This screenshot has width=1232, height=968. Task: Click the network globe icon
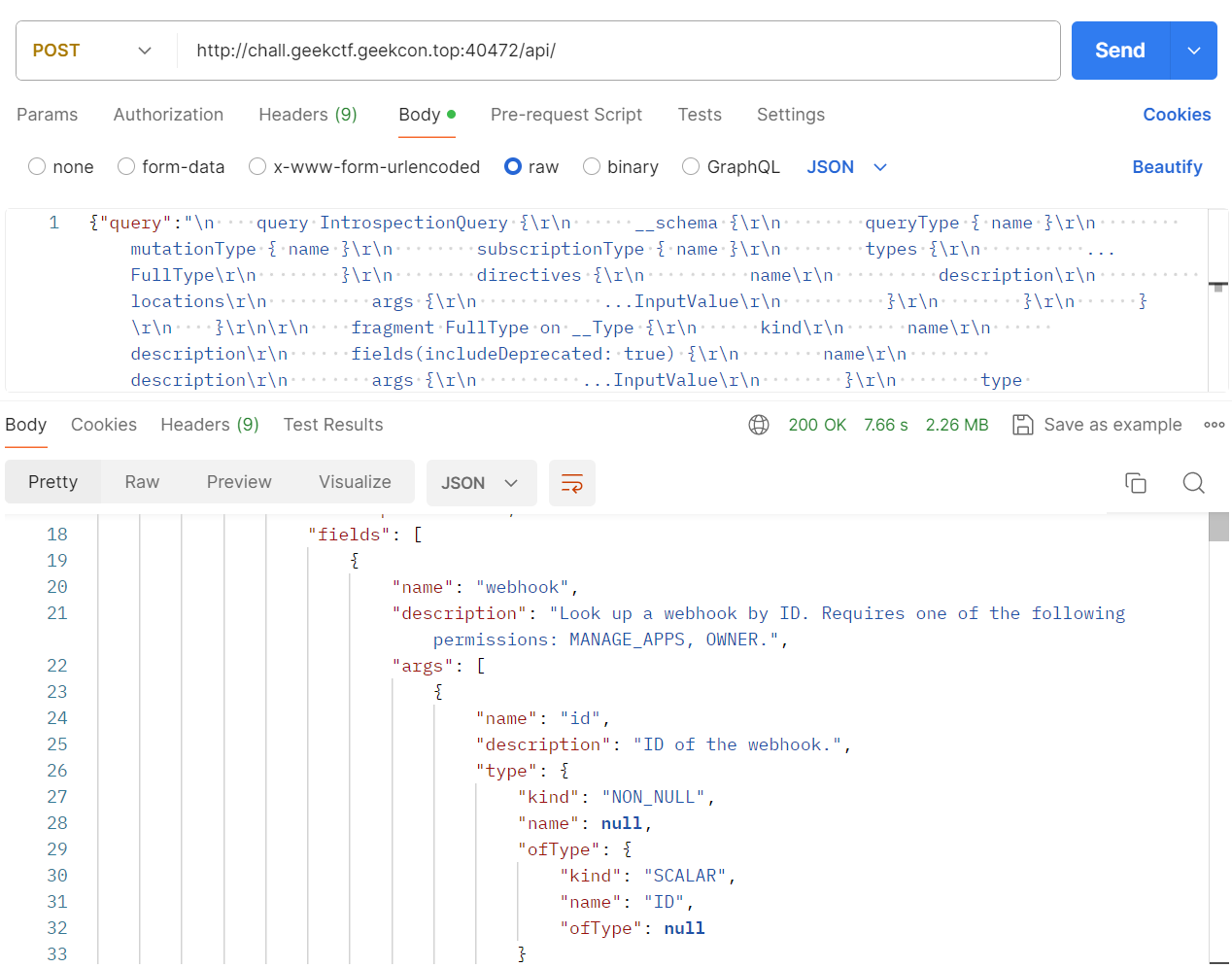coord(759,425)
